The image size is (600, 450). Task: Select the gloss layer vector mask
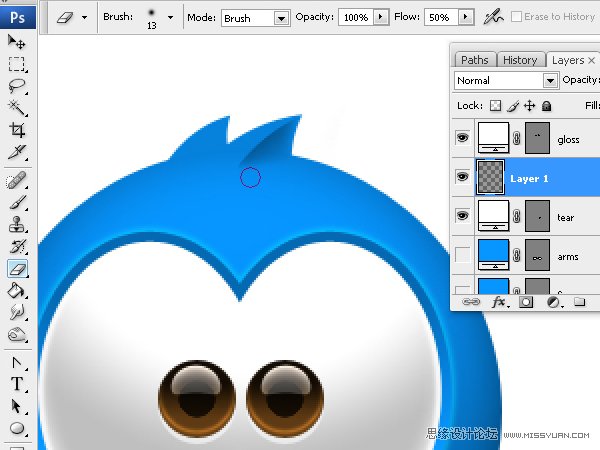tap(537, 138)
